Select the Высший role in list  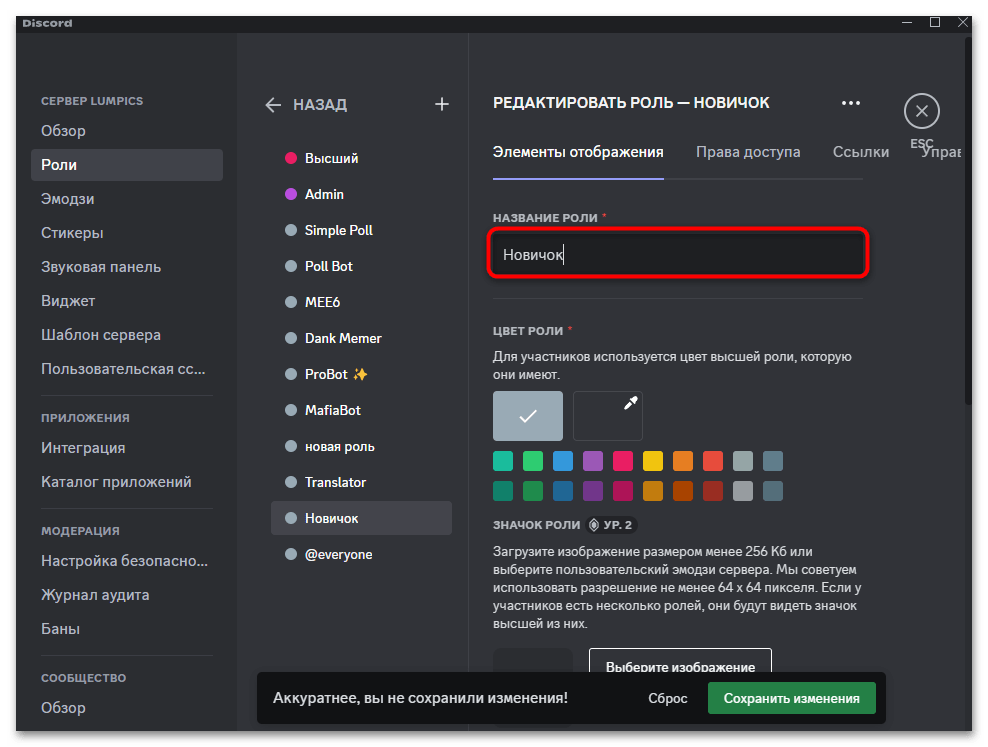331,158
